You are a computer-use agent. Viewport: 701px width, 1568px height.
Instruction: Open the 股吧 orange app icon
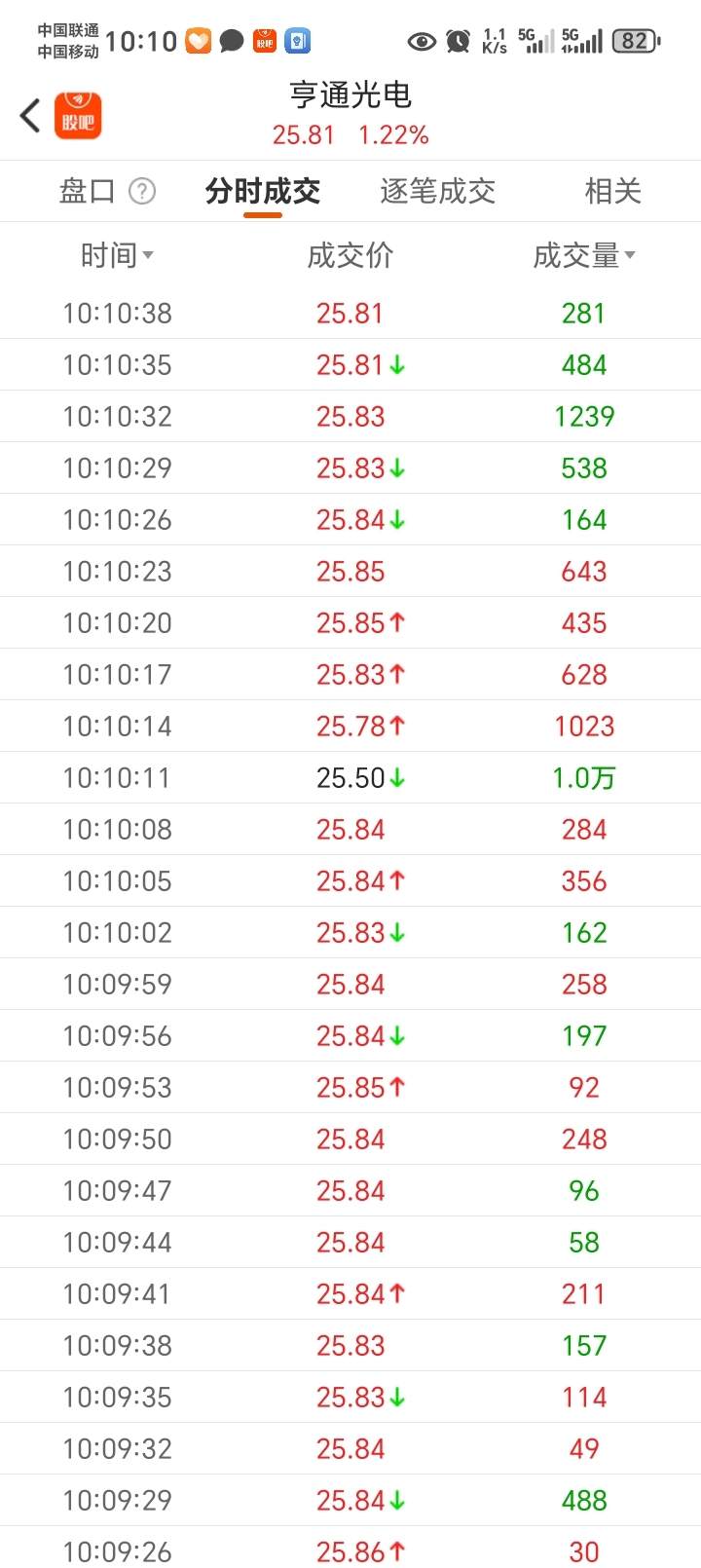pos(78,116)
